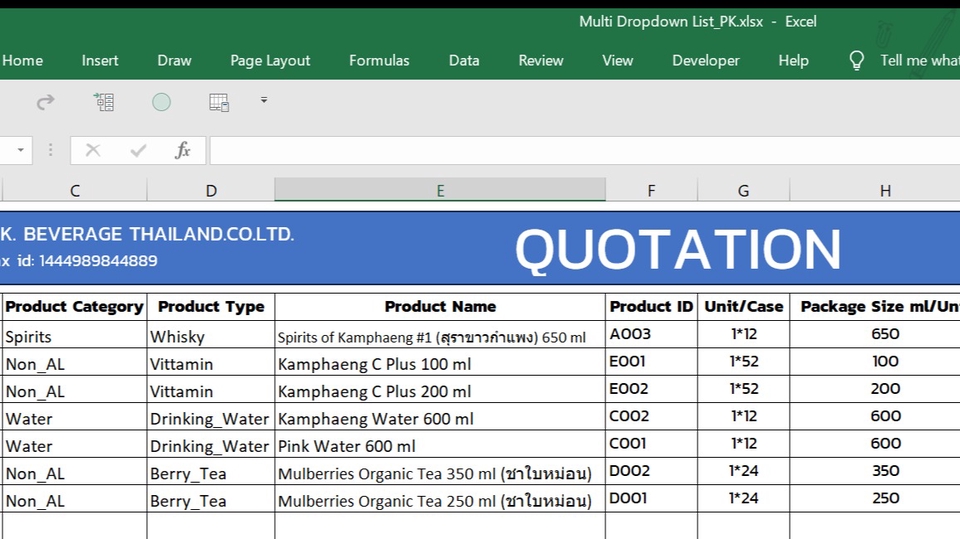Click the Redo arrow icon
Image resolution: width=960 pixels, height=539 pixels.
tap(45, 102)
